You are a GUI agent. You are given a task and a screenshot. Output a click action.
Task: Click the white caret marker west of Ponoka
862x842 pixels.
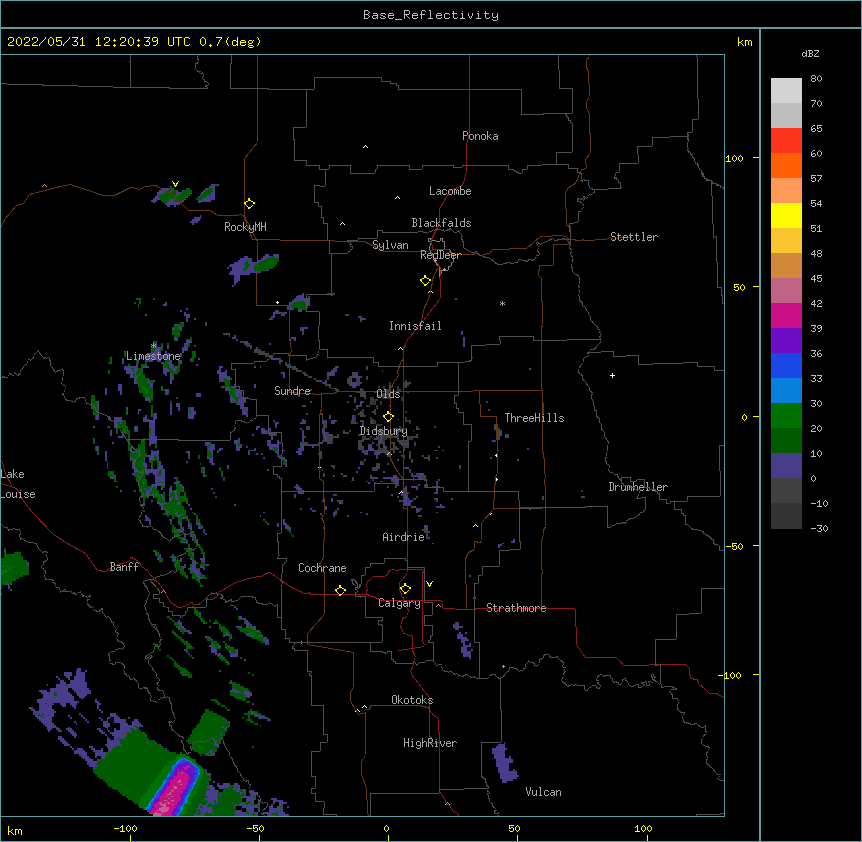coord(366,147)
